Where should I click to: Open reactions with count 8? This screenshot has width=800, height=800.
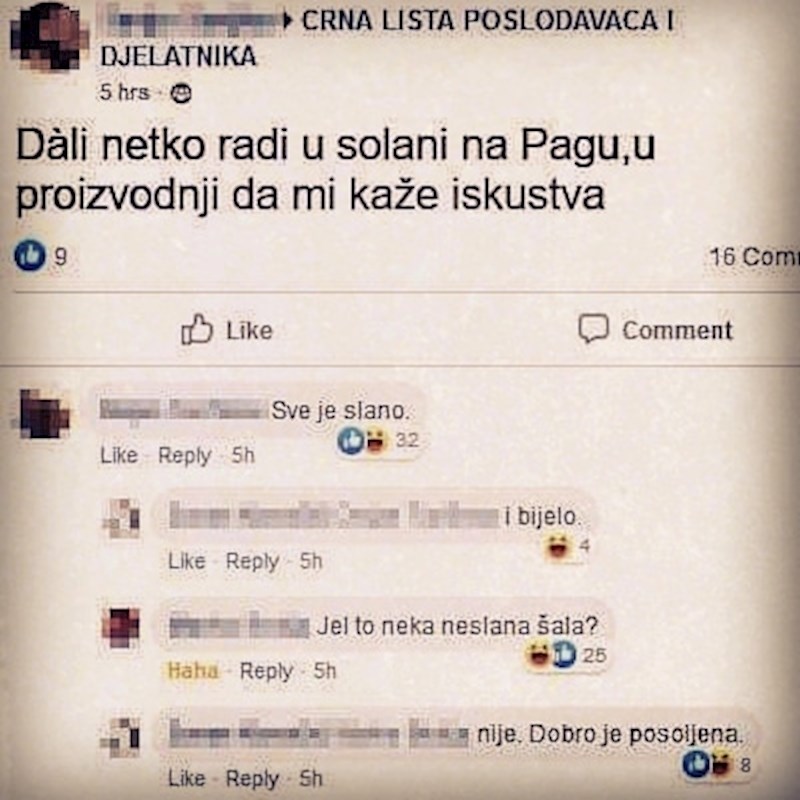(x=717, y=764)
